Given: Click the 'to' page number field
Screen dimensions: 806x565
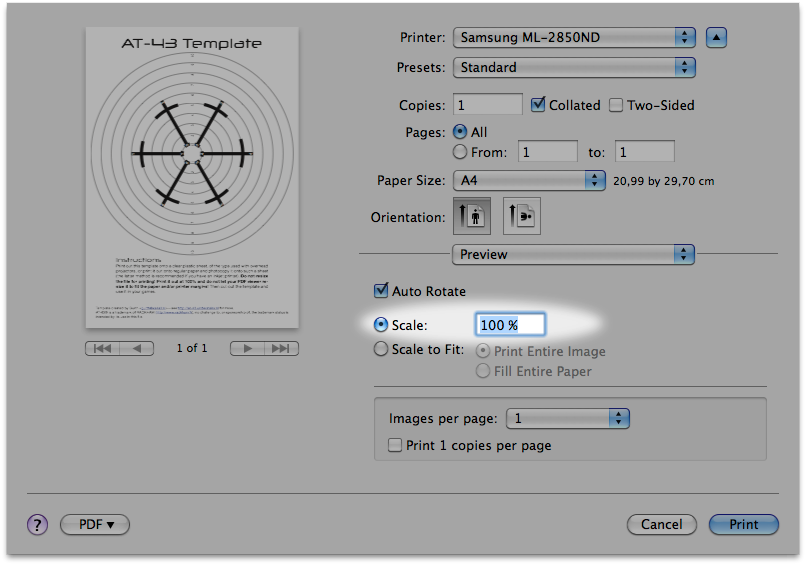Looking at the screenshot, I should click(645, 152).
